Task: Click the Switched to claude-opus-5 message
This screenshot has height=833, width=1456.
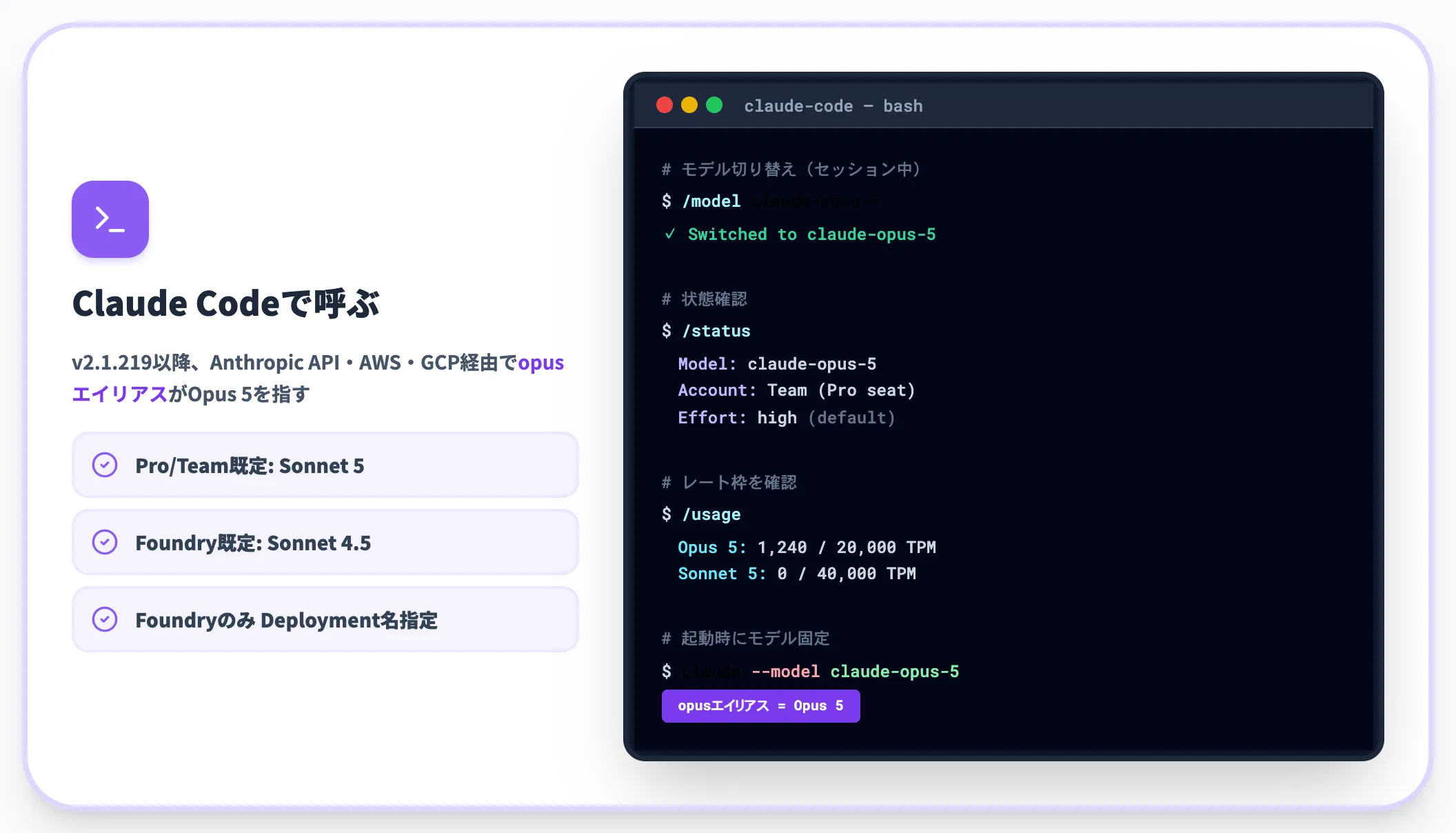Action: [x=812, y=234]
